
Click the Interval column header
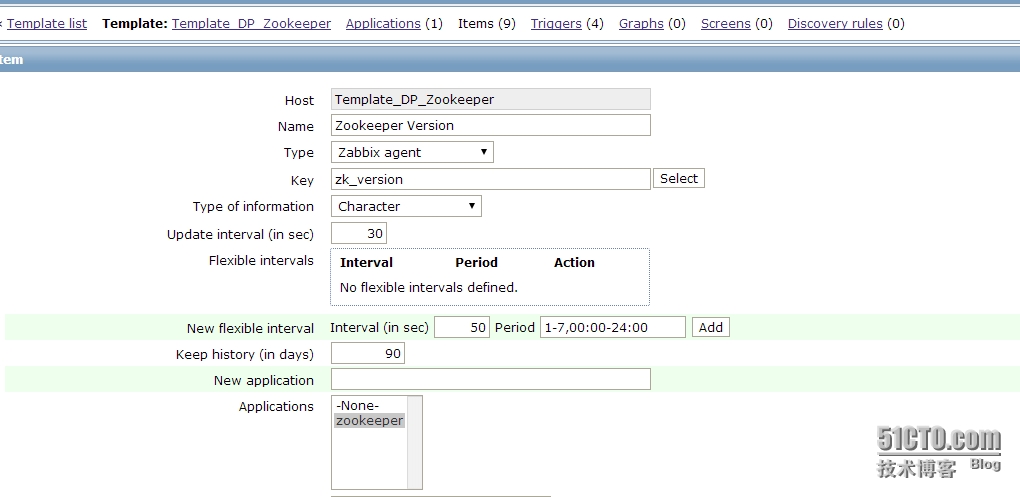click(x=366, y=263)
